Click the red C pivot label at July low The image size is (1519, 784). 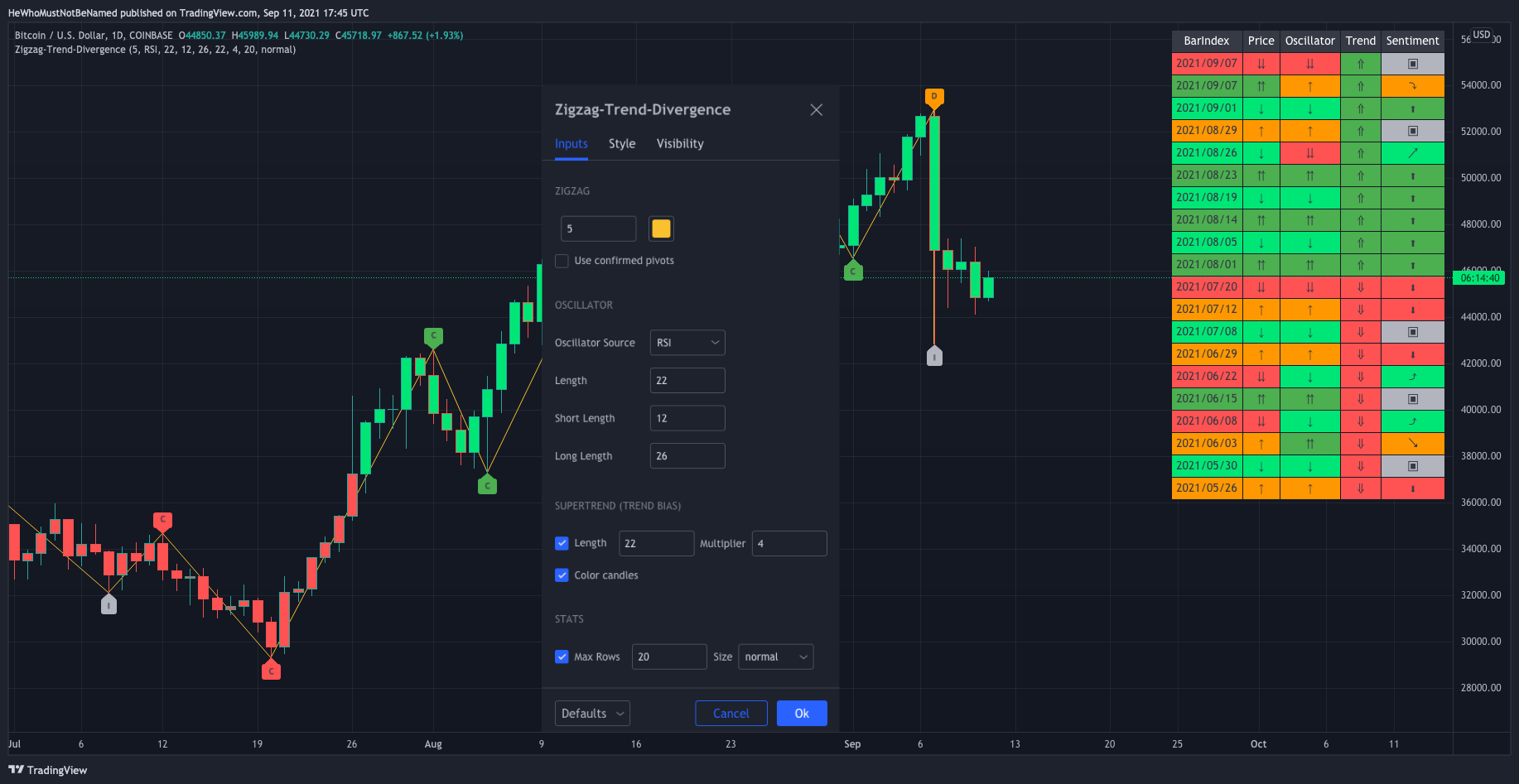tap(271, 671)
